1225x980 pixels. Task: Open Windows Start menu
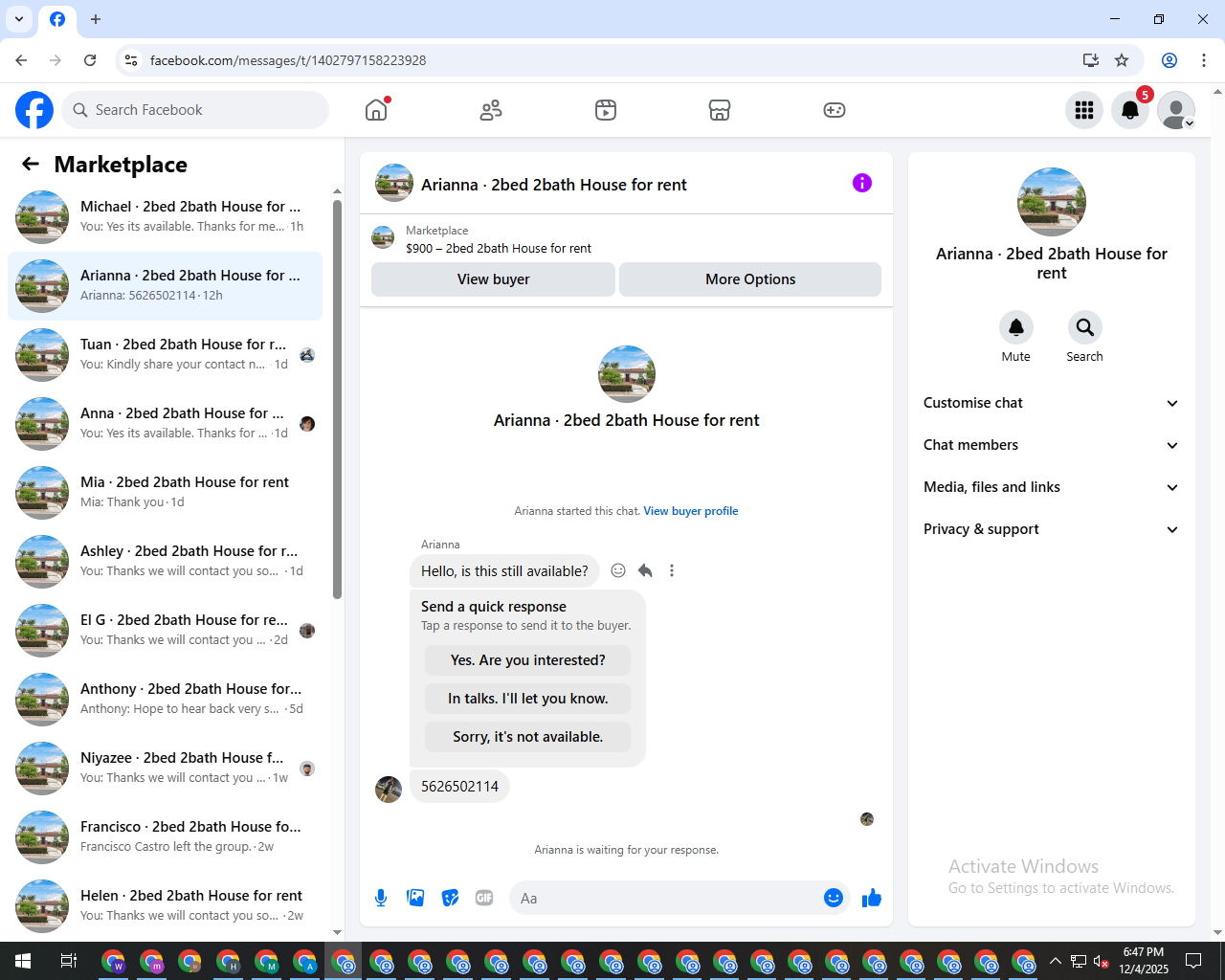(23, 961)
